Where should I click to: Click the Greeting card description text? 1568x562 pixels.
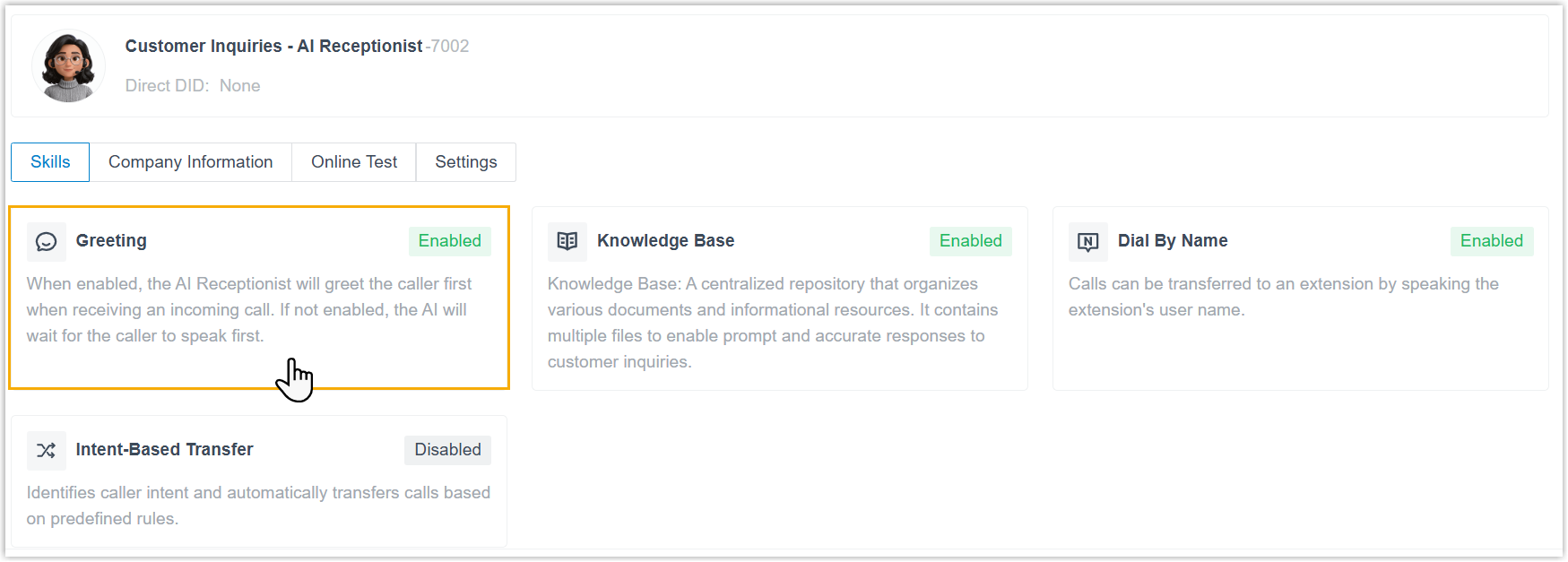coord(248,310)
